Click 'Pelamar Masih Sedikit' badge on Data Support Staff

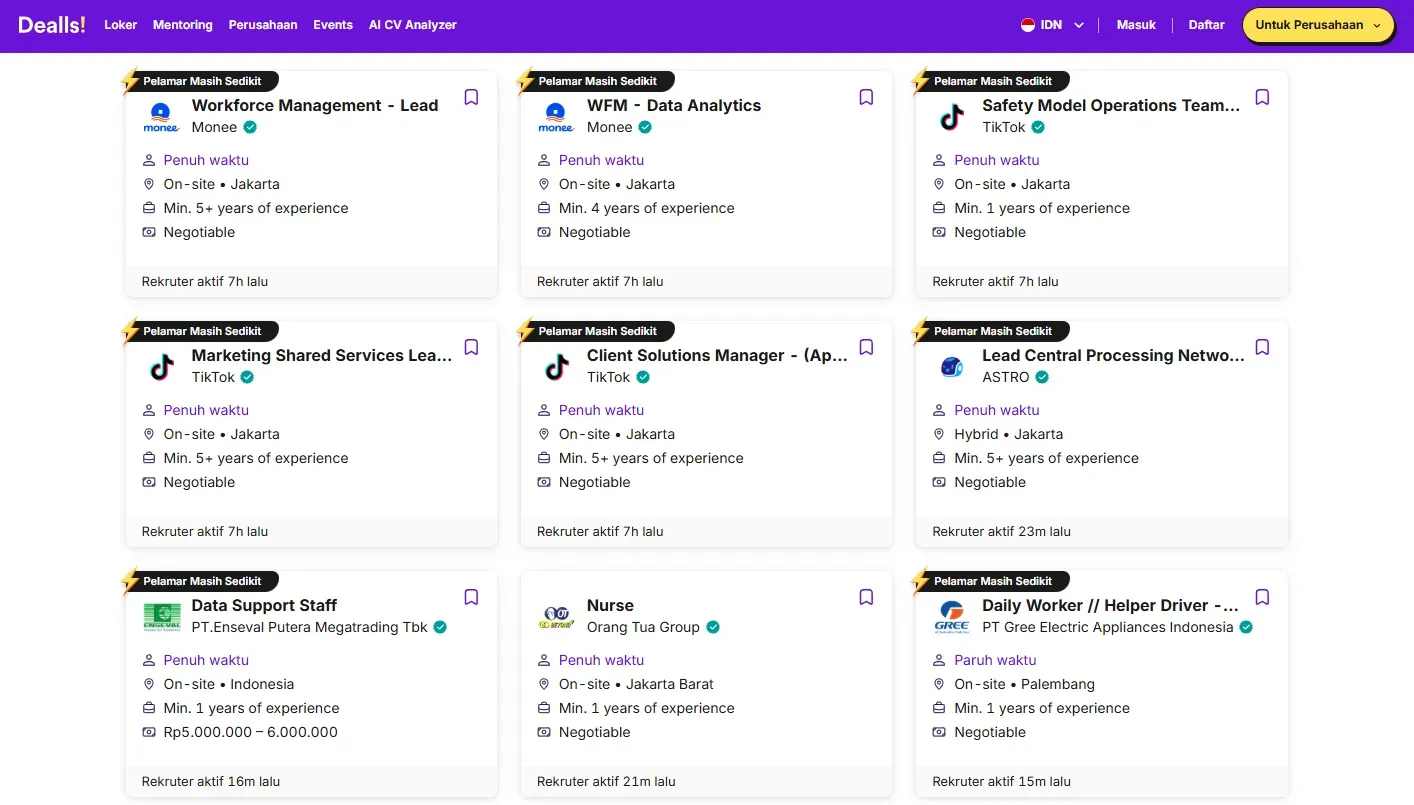click(200, 581)
